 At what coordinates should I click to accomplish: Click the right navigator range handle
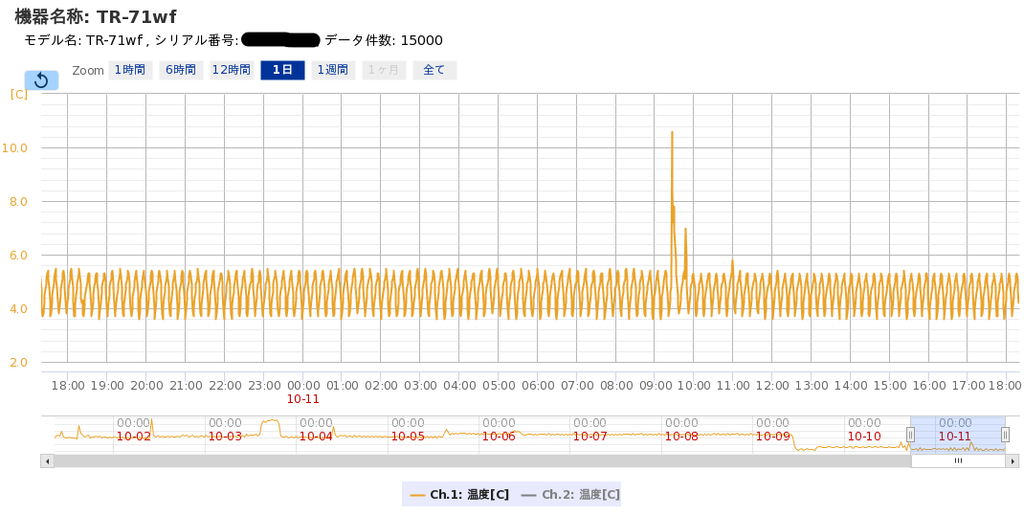click(1006, 434)
